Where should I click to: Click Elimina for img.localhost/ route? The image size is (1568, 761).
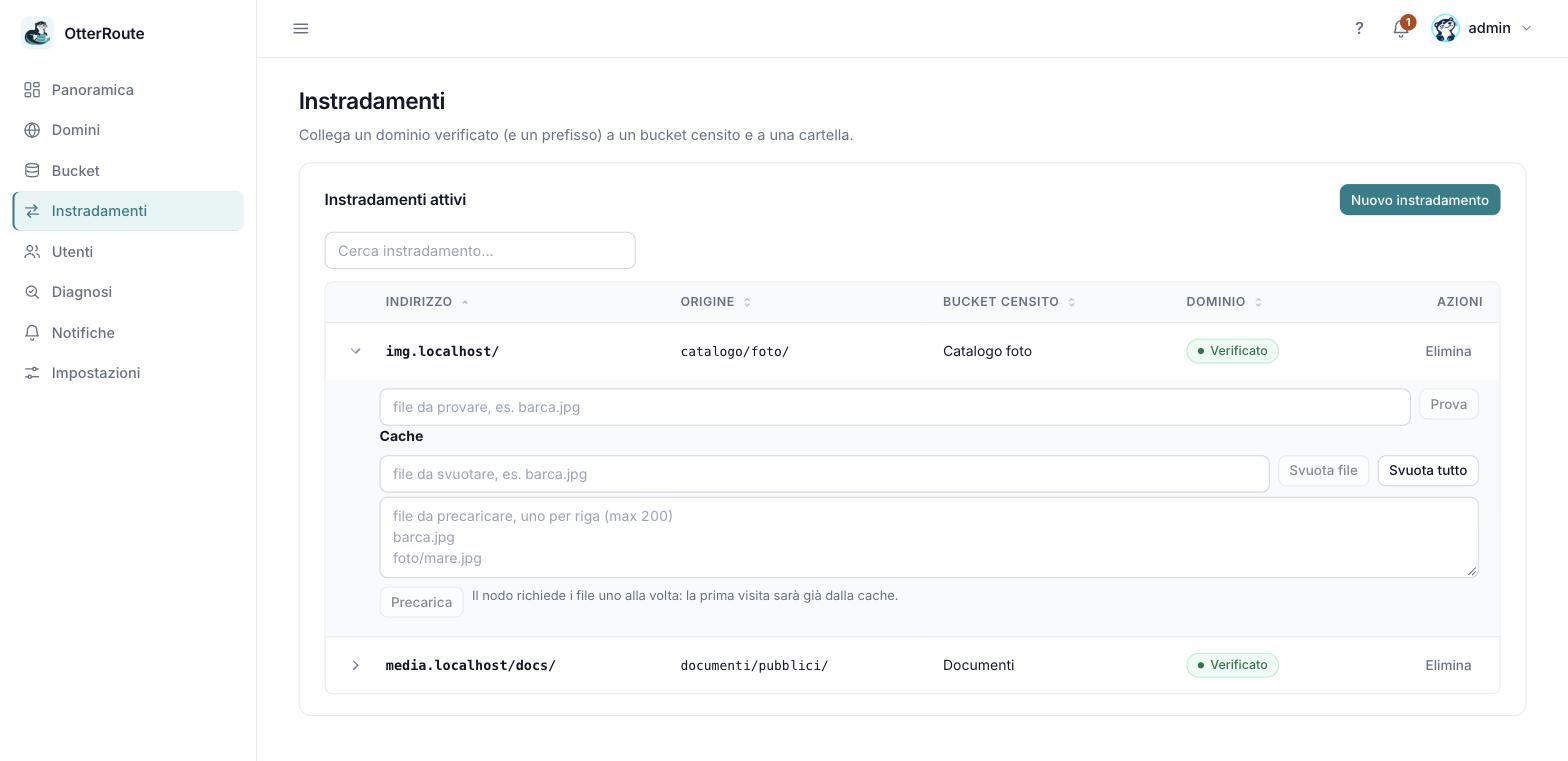1448,351
